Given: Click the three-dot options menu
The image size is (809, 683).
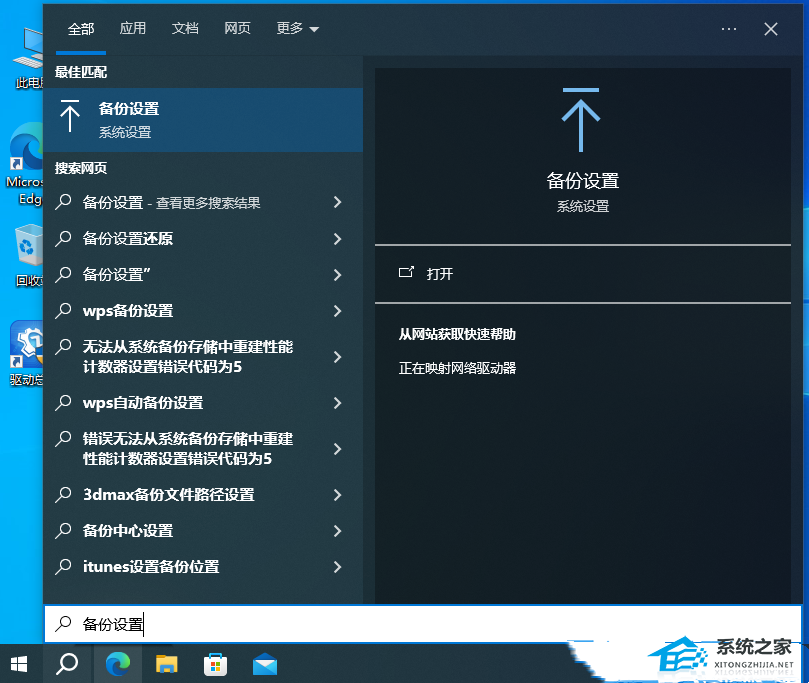Looking at the screenshot, I should point(729,29).
